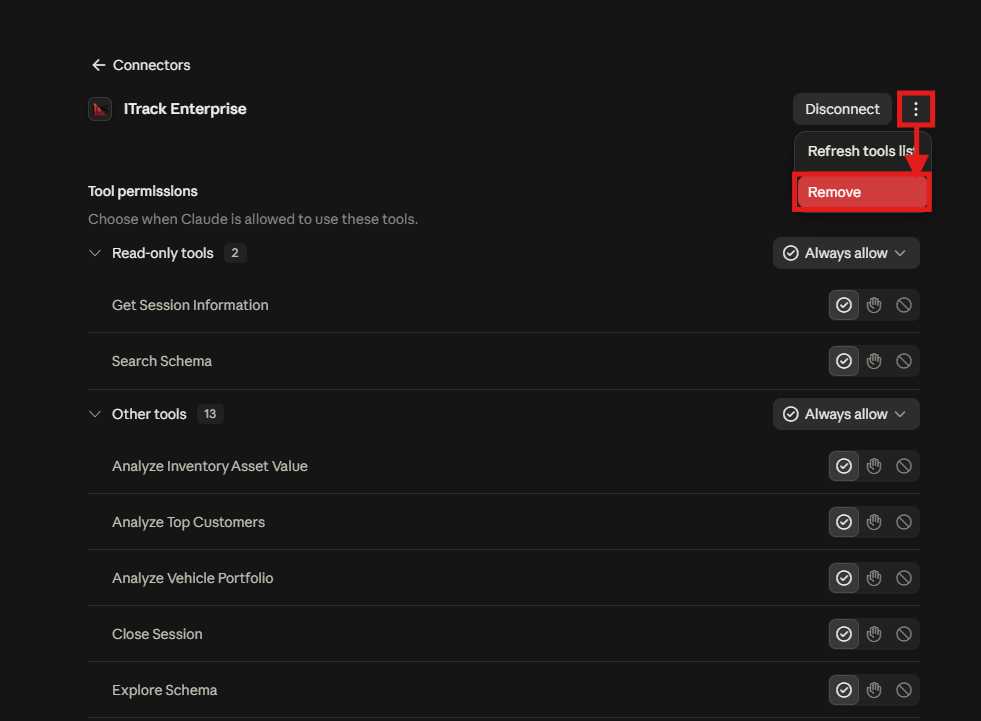
Task: Allow Explore Schema always
Action: 844,690
